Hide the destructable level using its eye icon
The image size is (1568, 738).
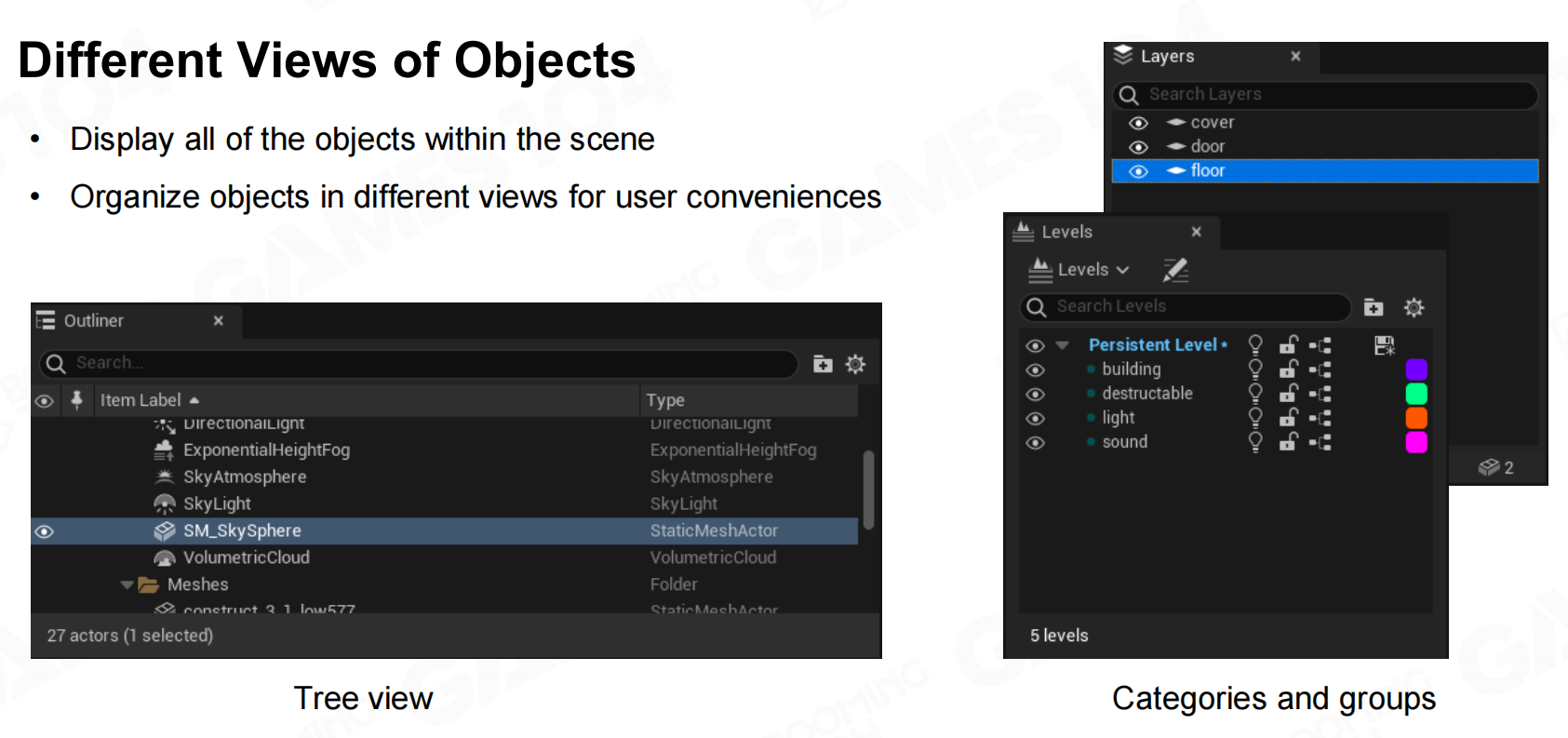(1035, 394)
